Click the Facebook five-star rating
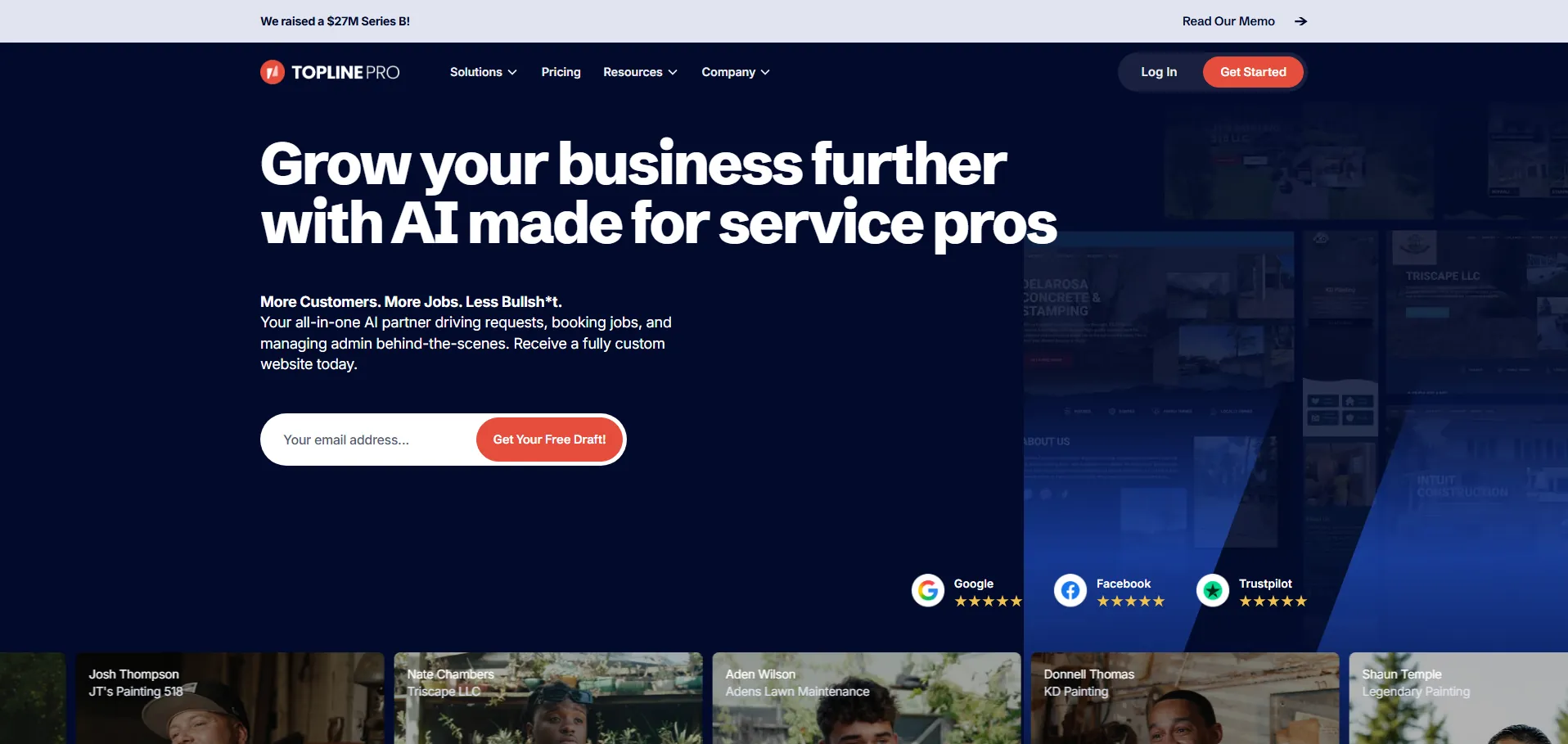 coord(1130,602)
